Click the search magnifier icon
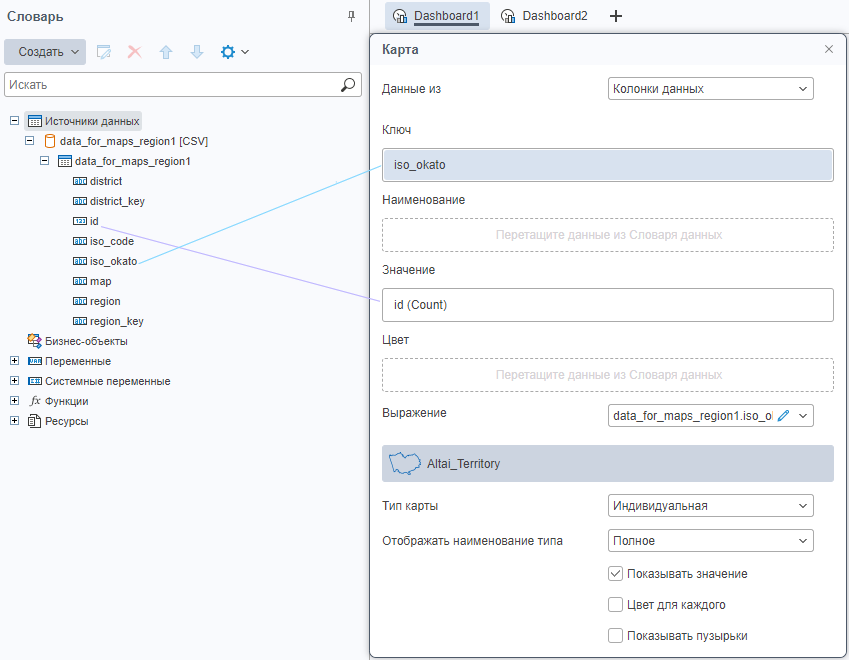 (x=348, y=85)
